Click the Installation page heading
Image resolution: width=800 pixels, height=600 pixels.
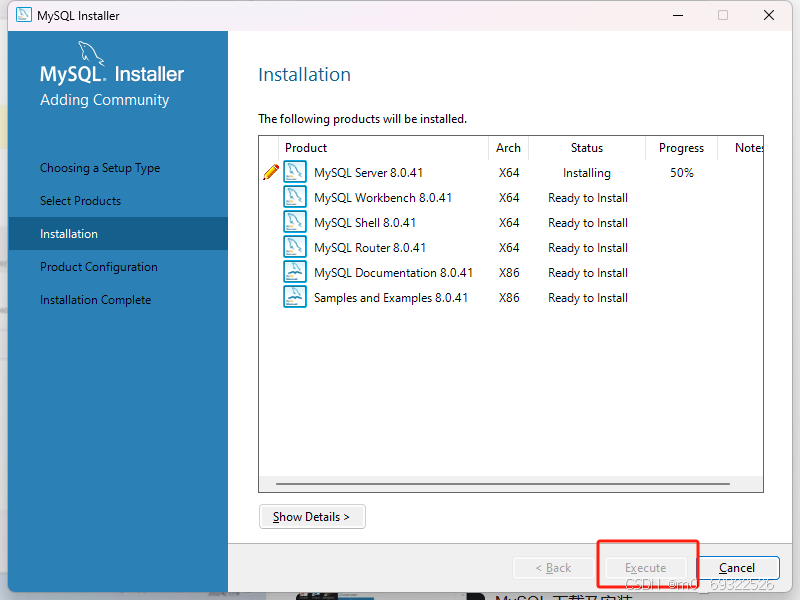click(x=304, y=75)
